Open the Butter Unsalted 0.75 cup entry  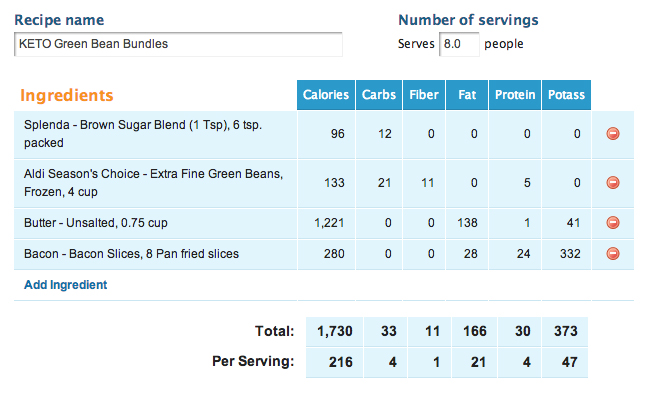[96, 223]
